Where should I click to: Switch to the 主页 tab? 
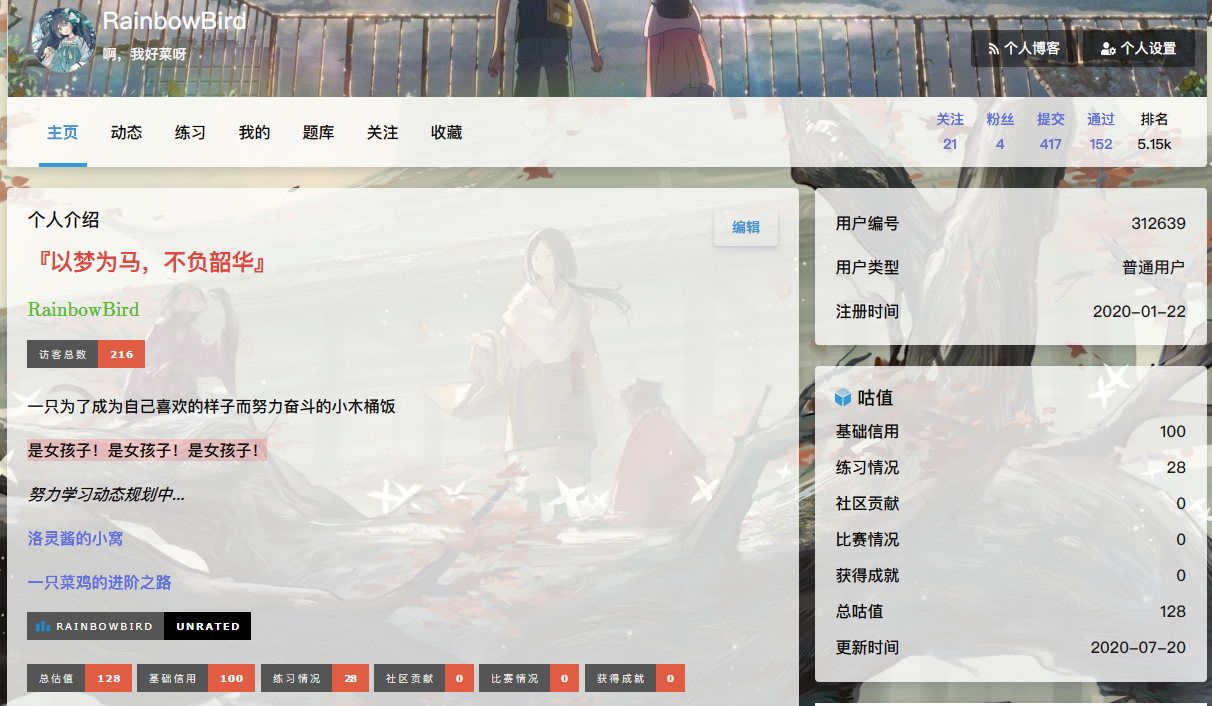(63, 132)
